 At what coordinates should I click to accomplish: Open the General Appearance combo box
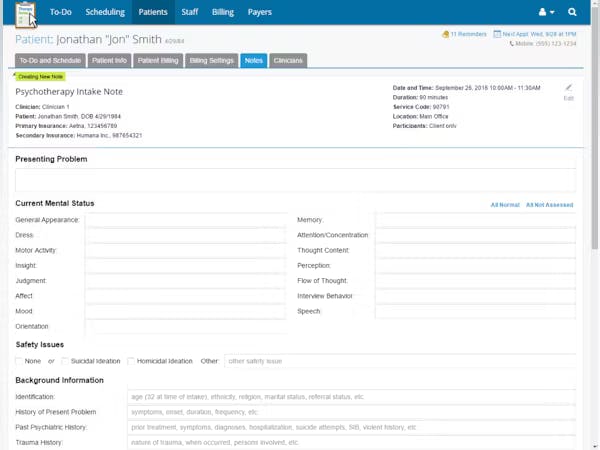pyautogui.click(x=185, y=220)
